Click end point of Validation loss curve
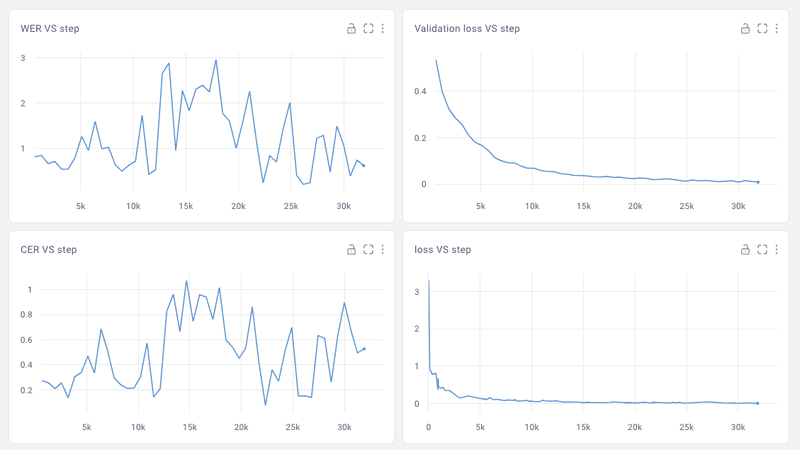 coord(758,182)
